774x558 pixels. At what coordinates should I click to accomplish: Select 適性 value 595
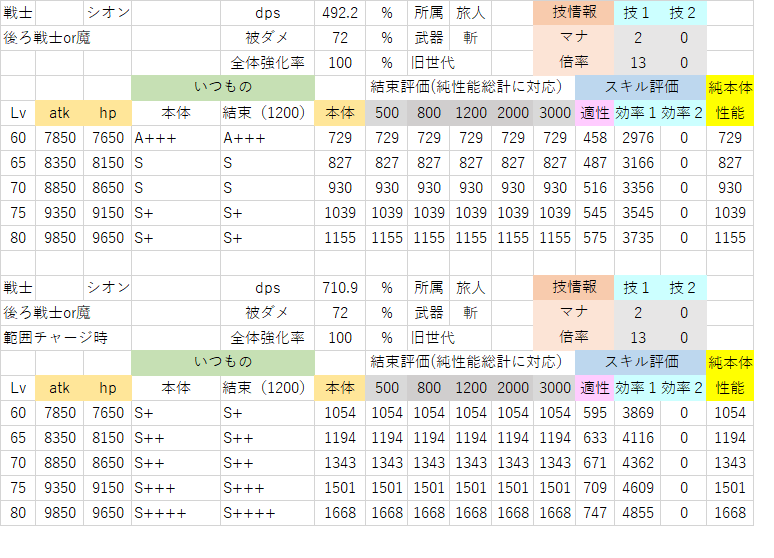(x=594, y=413)
